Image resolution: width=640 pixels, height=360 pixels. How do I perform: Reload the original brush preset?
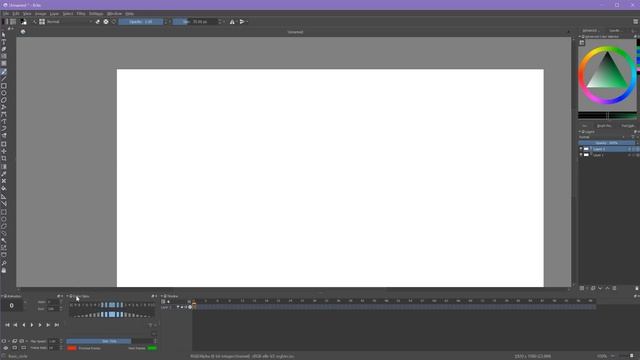[x=114, y=22]
